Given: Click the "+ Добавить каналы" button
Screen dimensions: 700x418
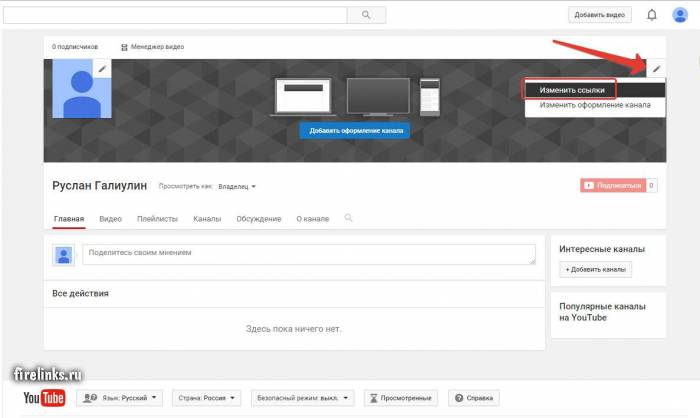Looking at the screenshot, I should (x=595, y=269).
